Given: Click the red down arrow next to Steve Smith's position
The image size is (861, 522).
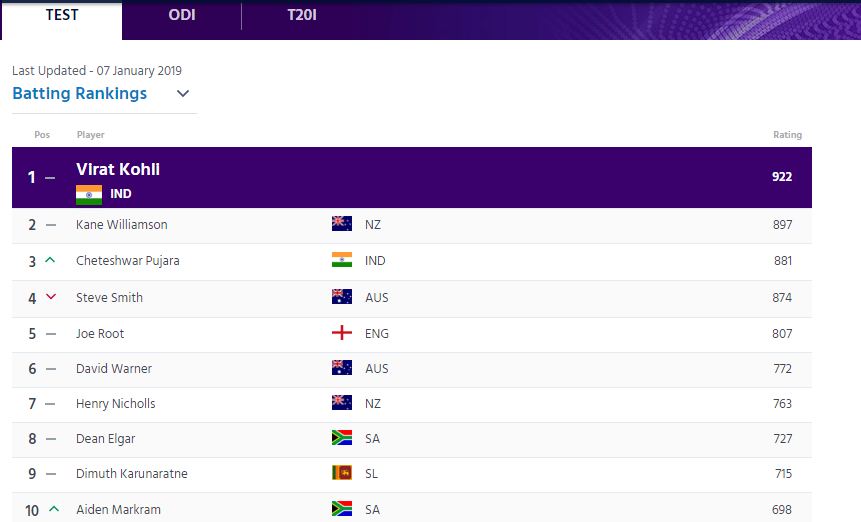Looking at the screenshot, I should click(x=51, y=297).
